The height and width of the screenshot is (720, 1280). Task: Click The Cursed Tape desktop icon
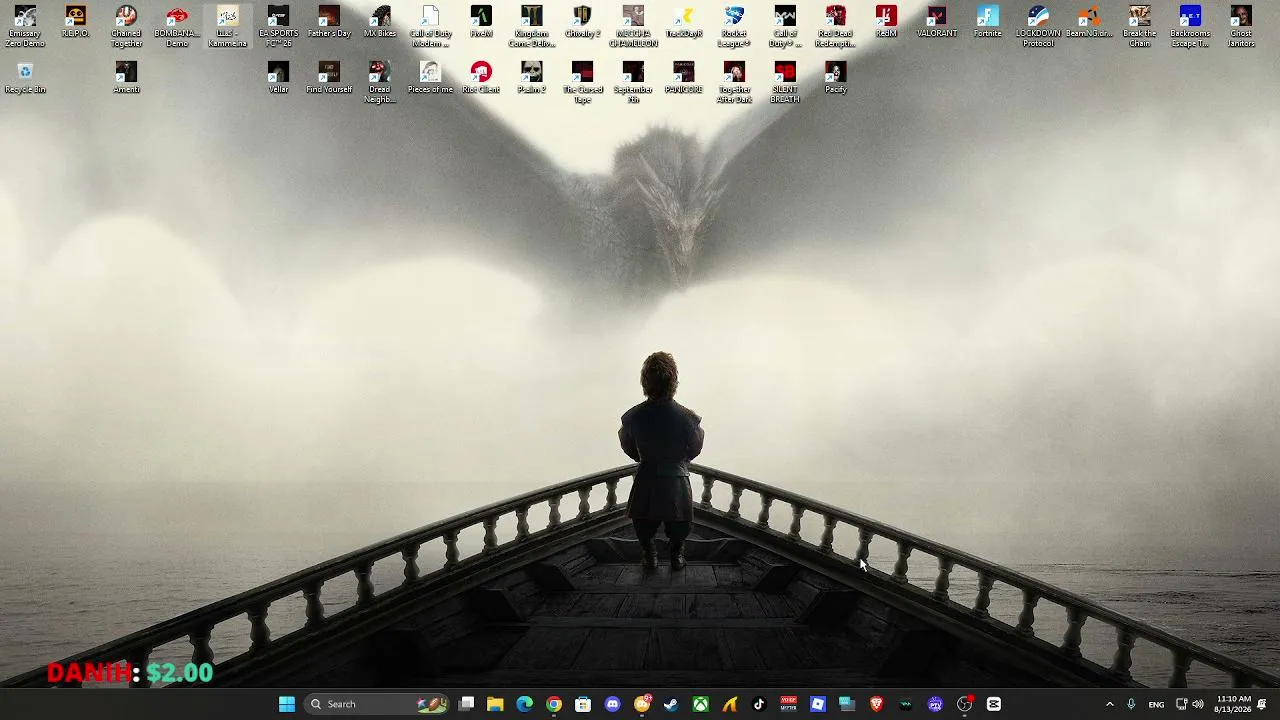tap(582, 83)
